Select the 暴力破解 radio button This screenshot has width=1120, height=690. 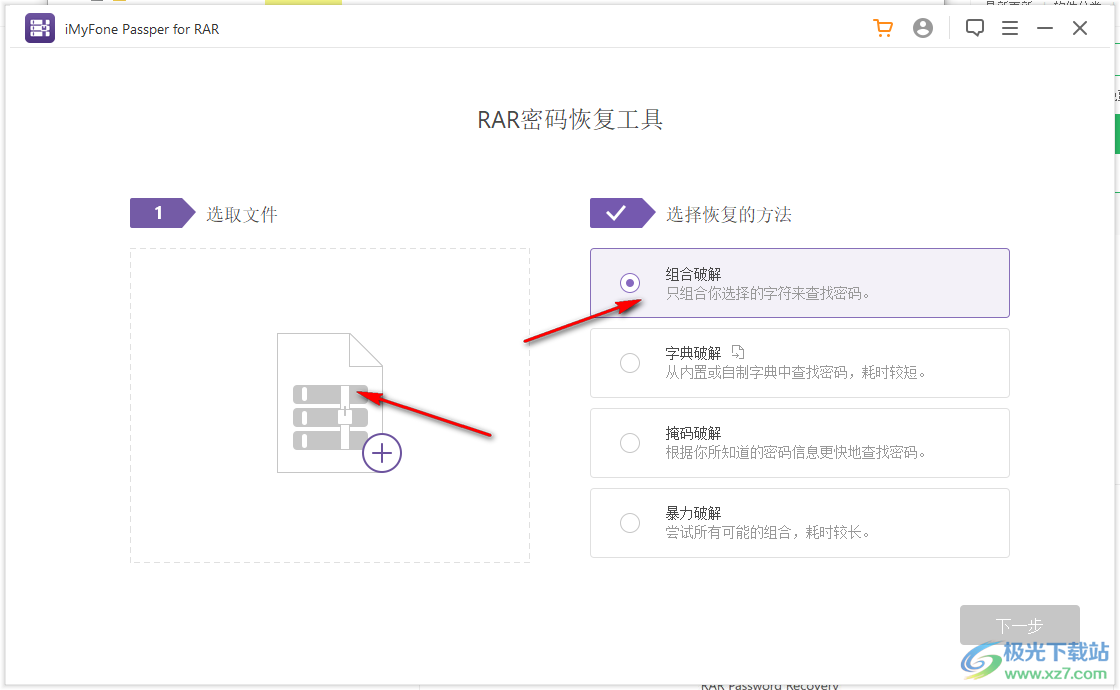(630, 523)
